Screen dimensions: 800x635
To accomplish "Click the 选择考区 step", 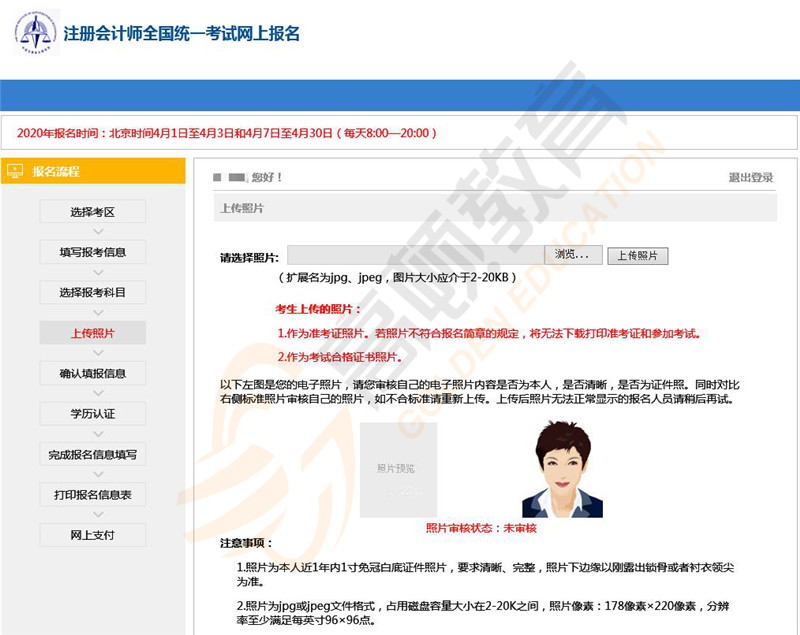I will [92, 212].
